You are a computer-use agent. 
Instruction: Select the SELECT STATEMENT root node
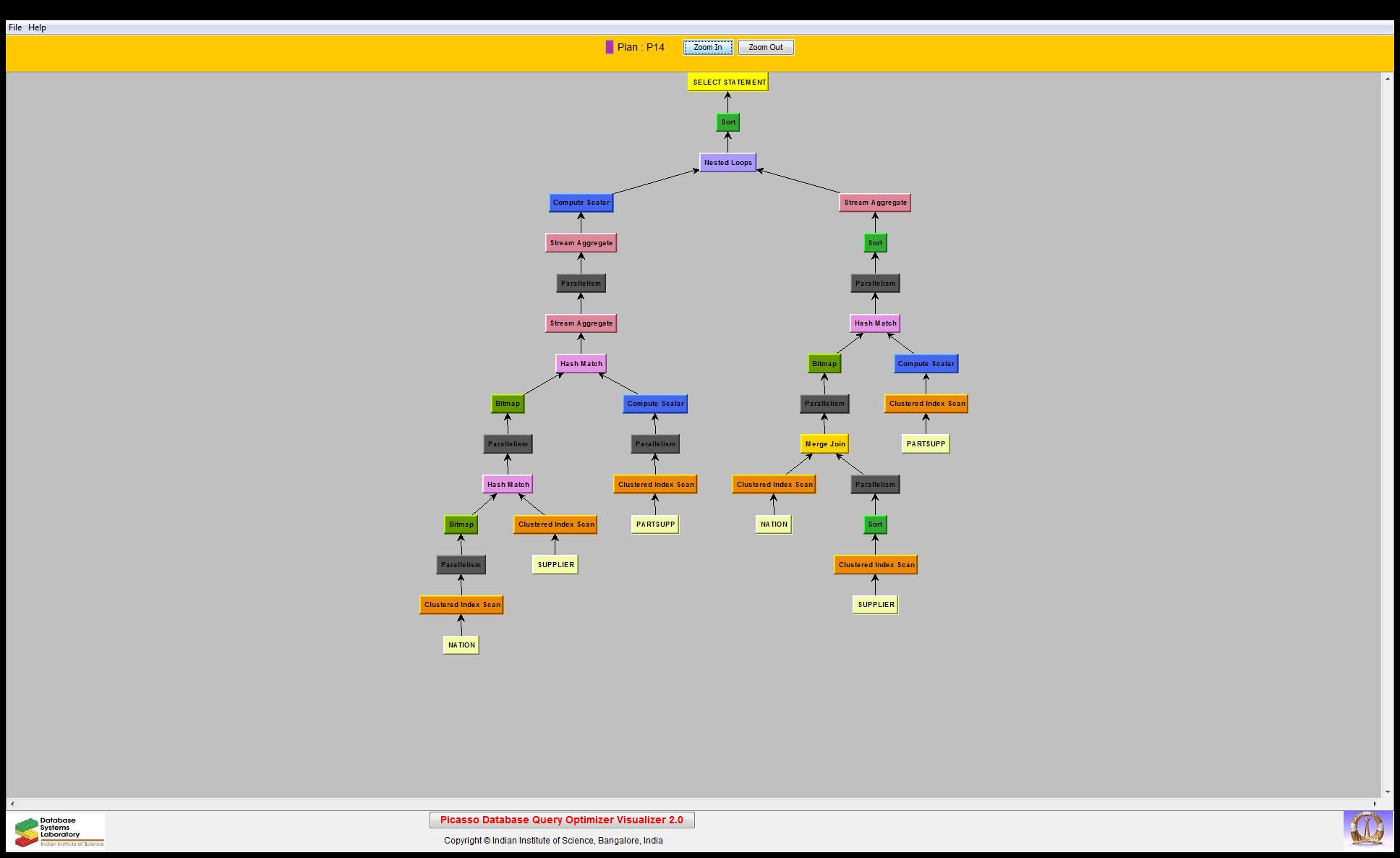pyautogui.click(x=728, y=82)
